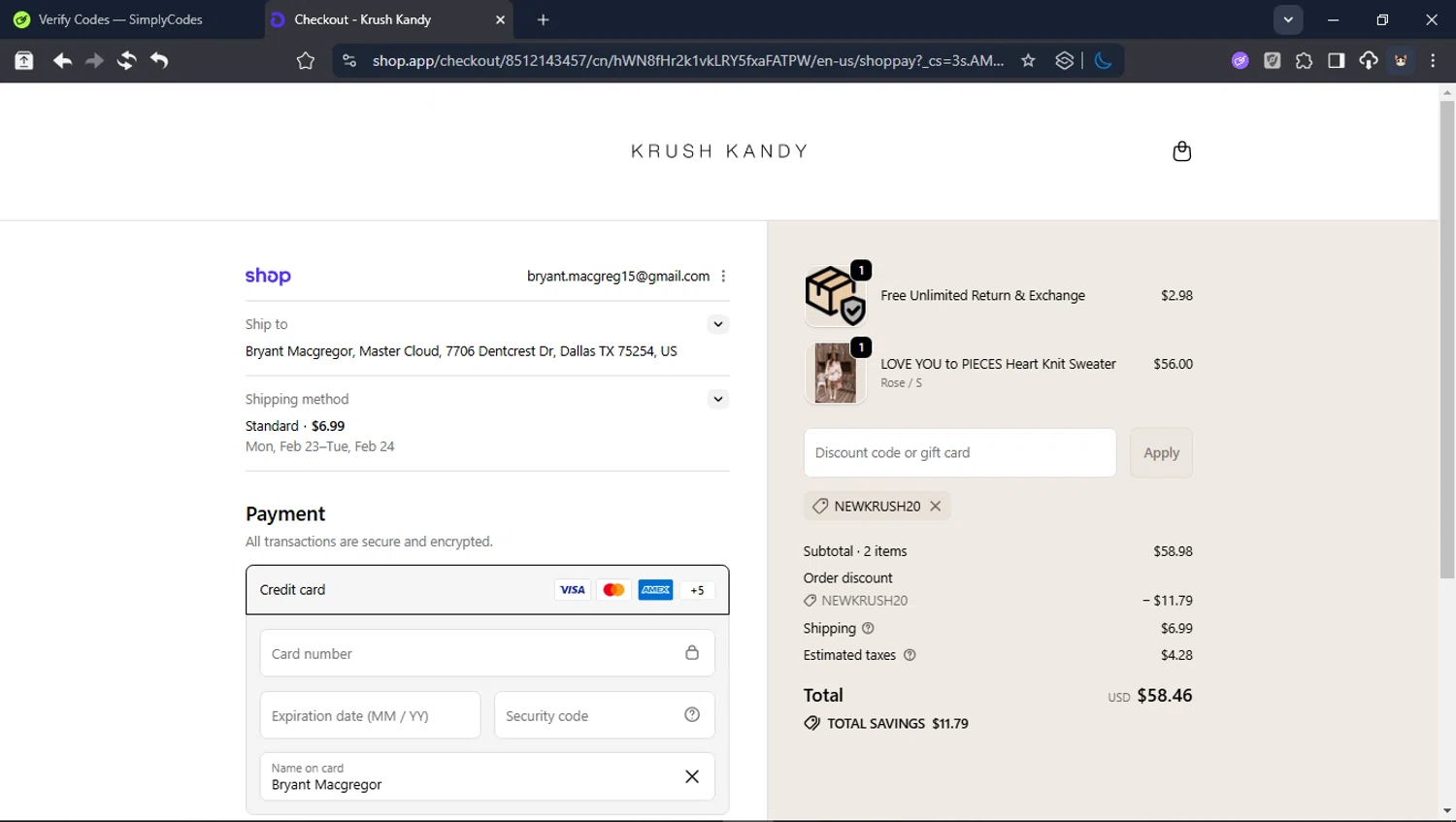Open the purple circular extension icon
The width and height of the screenshot is (1456, 822).
tap(1240, 60)
